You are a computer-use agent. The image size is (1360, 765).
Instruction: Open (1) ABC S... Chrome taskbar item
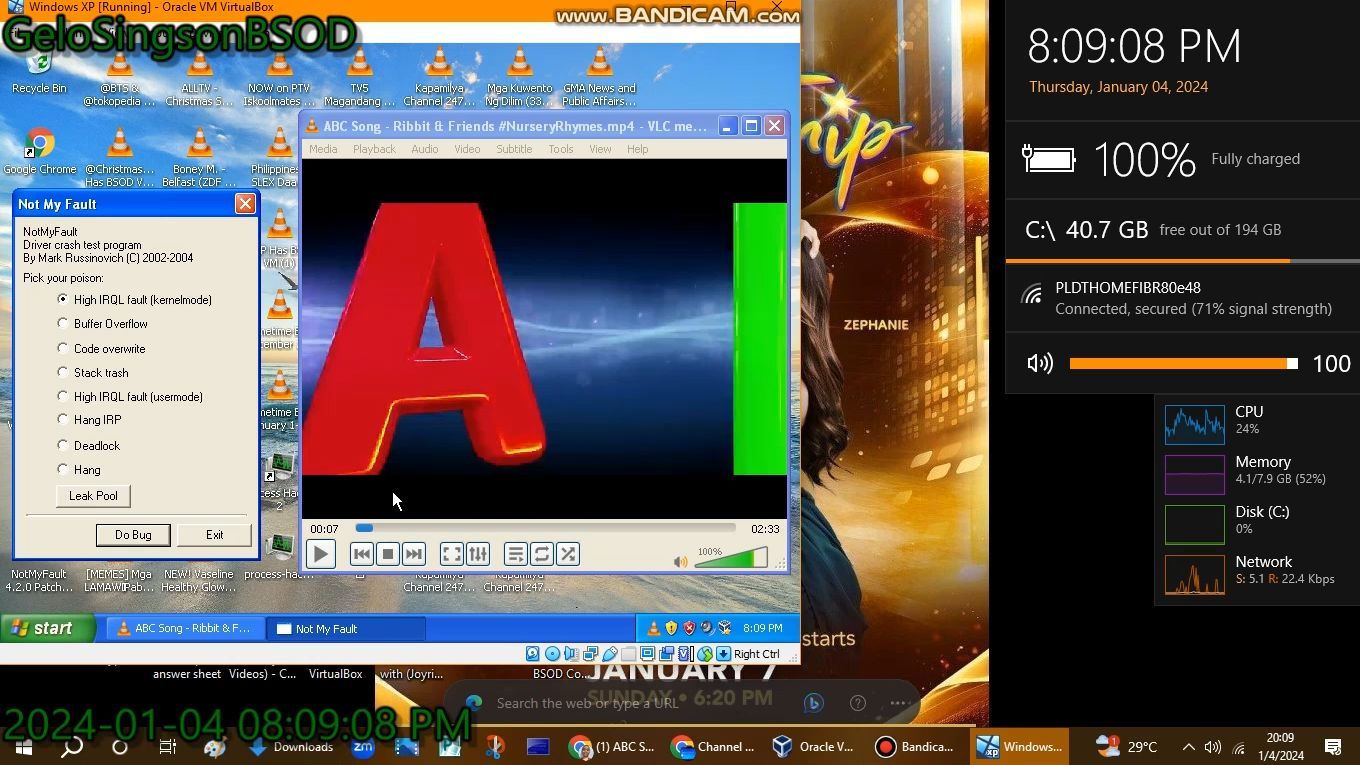611,747
